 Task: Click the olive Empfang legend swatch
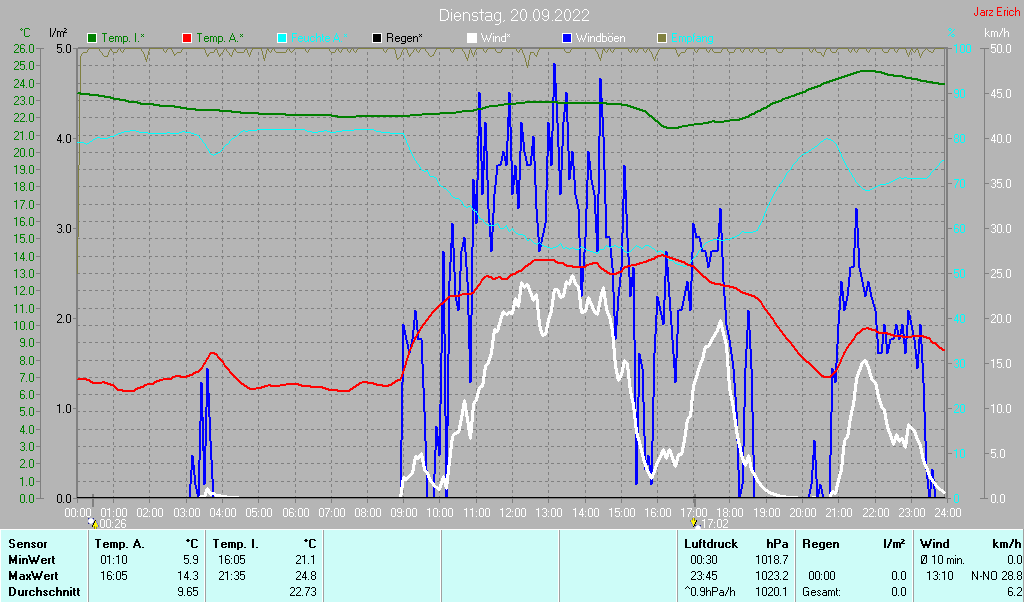point(662,39)
